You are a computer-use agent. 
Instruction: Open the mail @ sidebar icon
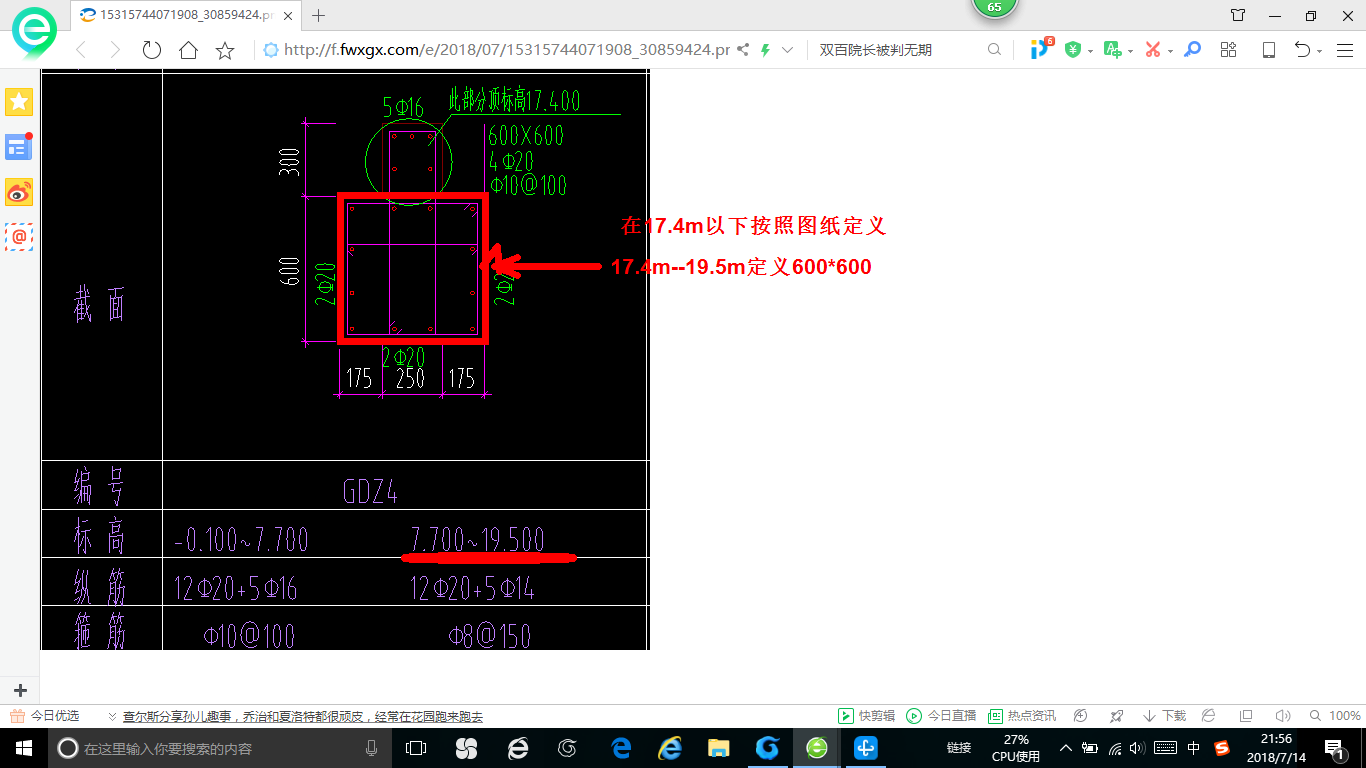(19, 237)
